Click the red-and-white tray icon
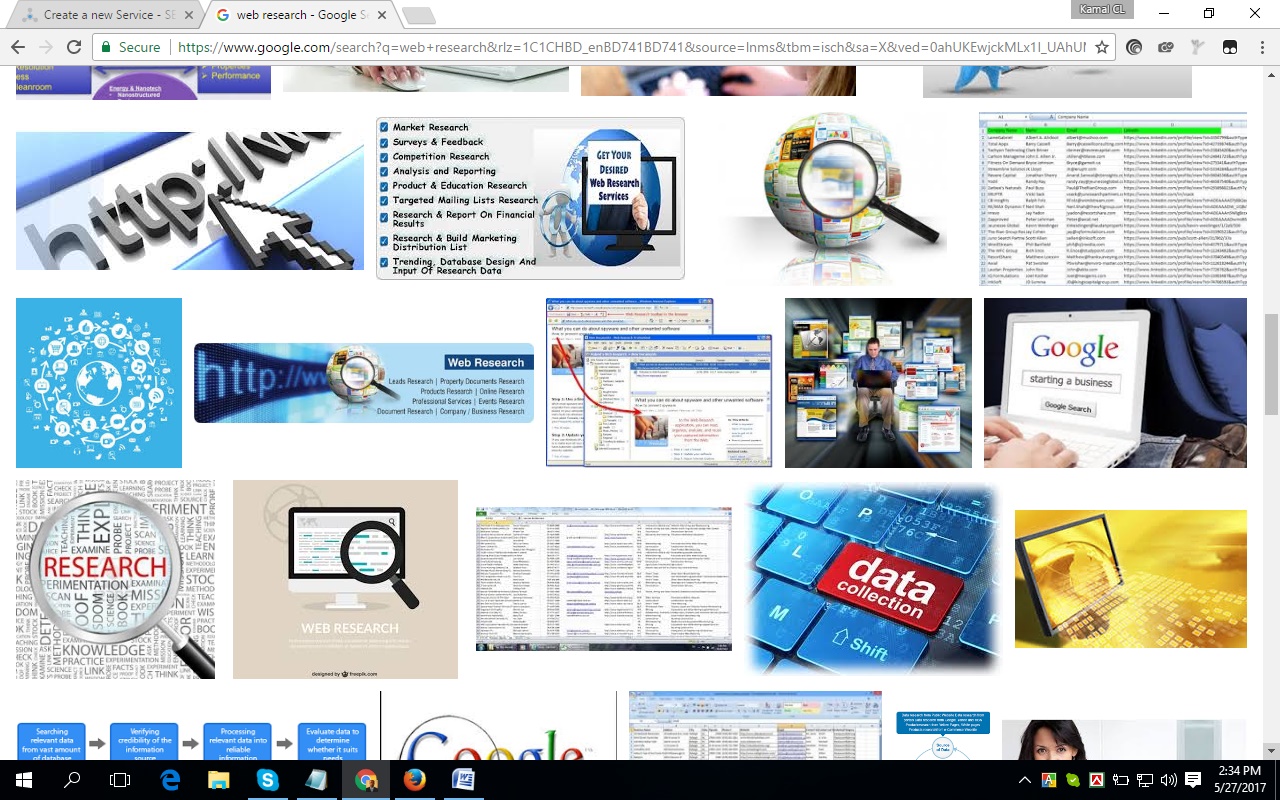1280x800 pixels. 1097,780
